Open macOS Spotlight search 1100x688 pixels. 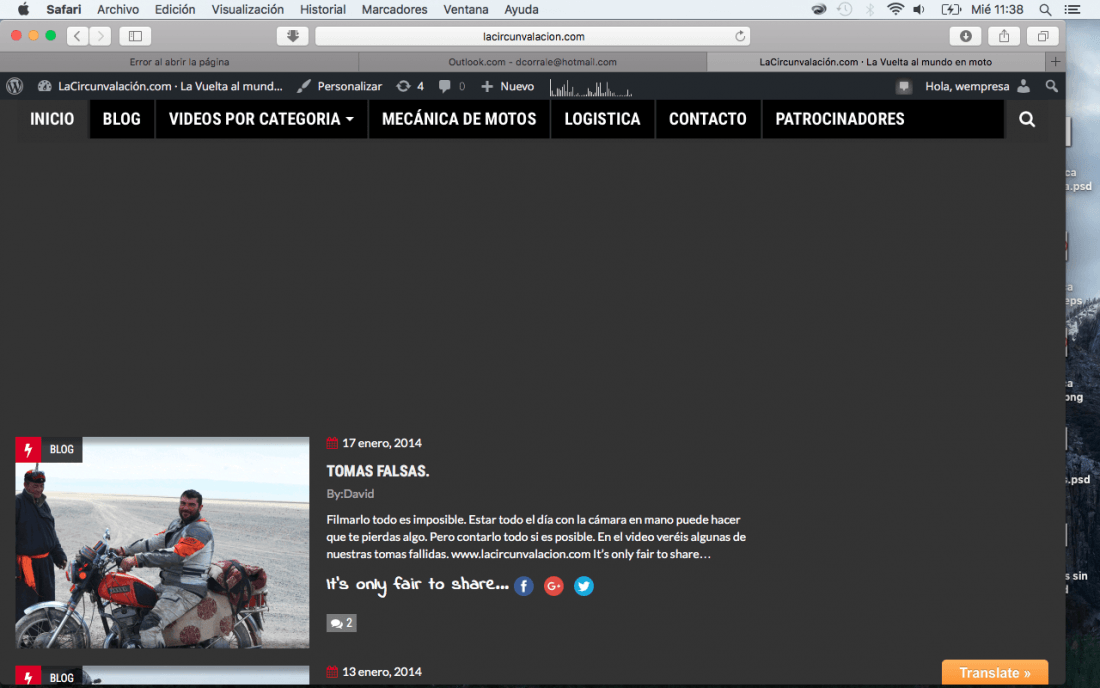[x=1045, y=10]
